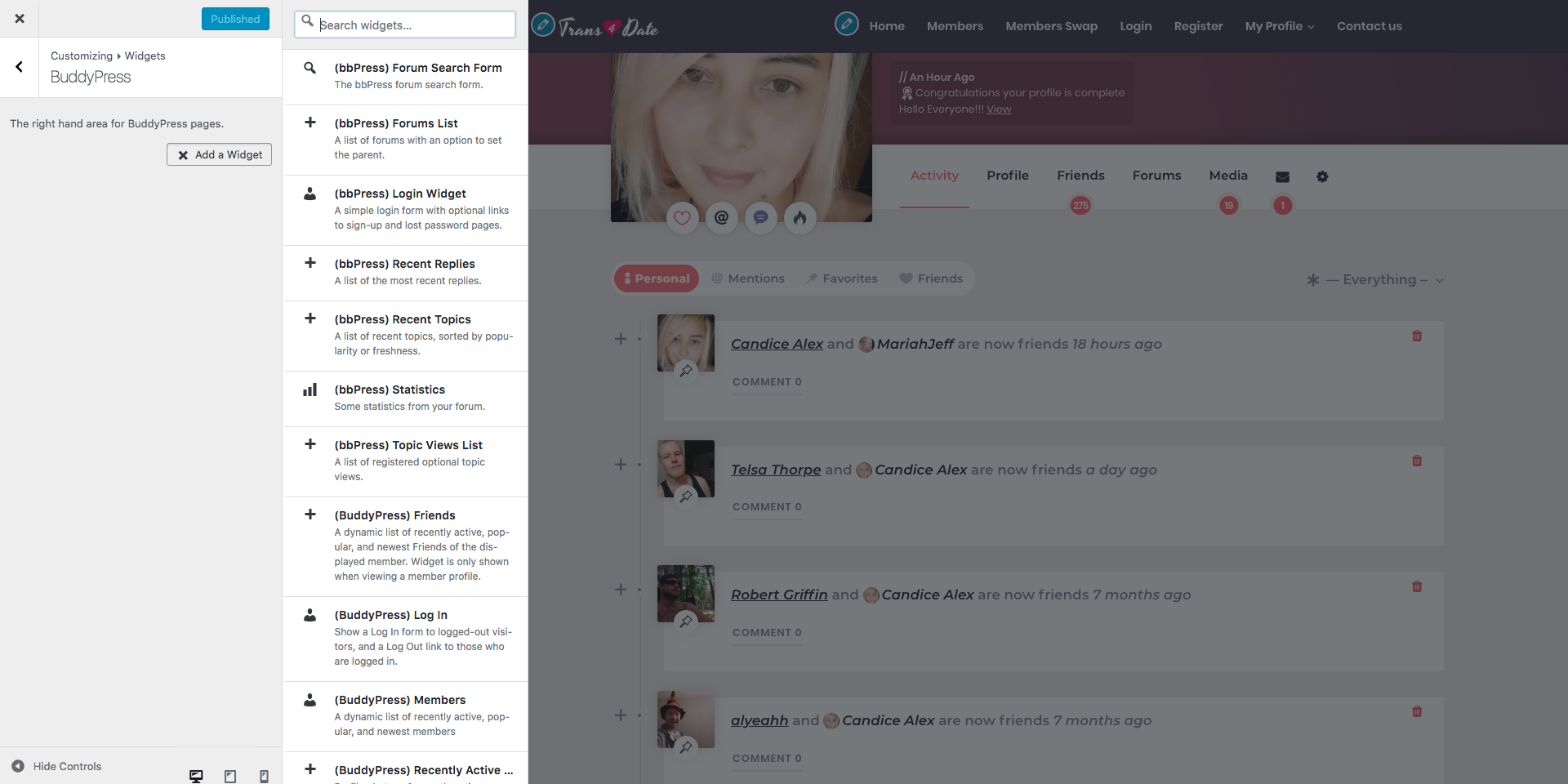Screen dimensions: 1568x784
Task: Open messages via the envelope icon
Action: pos(1282,177)
